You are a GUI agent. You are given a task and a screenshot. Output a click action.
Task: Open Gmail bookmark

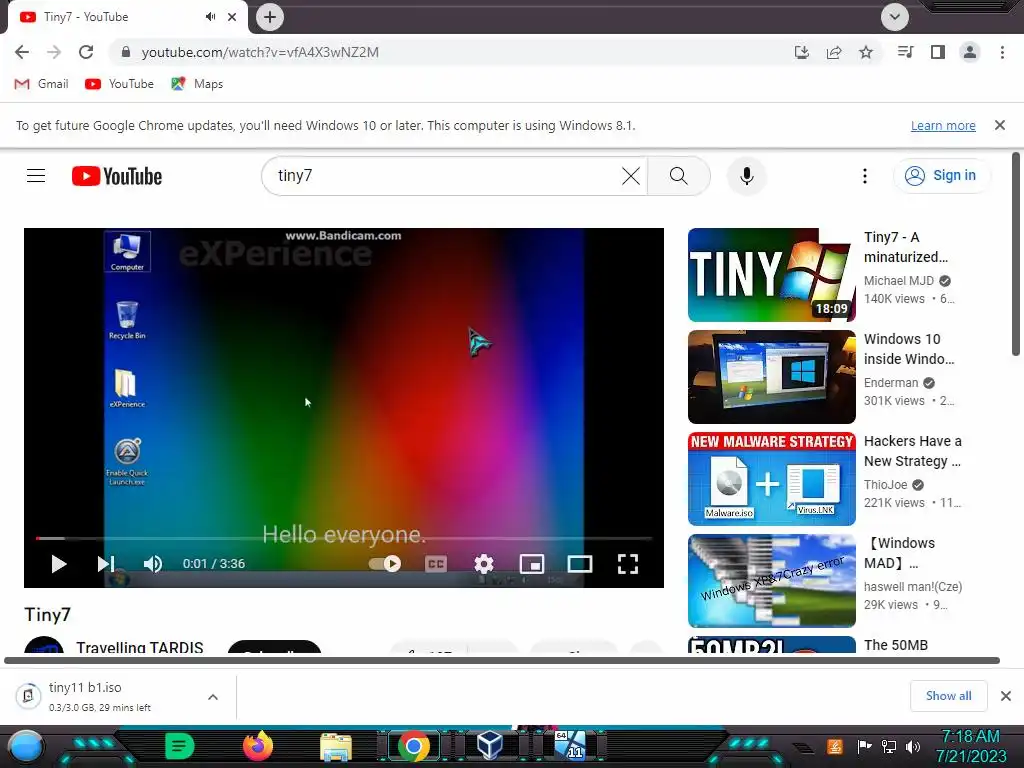[41, 84]
